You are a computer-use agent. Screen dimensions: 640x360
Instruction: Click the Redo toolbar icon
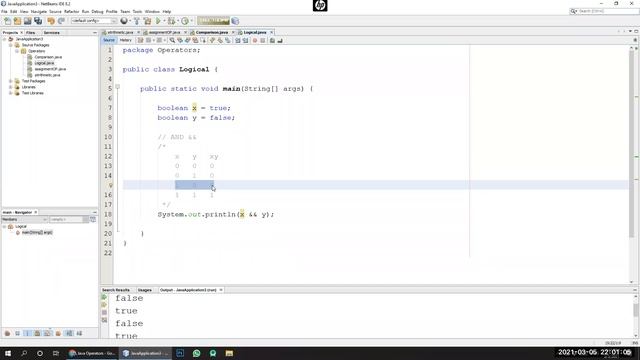tap(61, 21)
